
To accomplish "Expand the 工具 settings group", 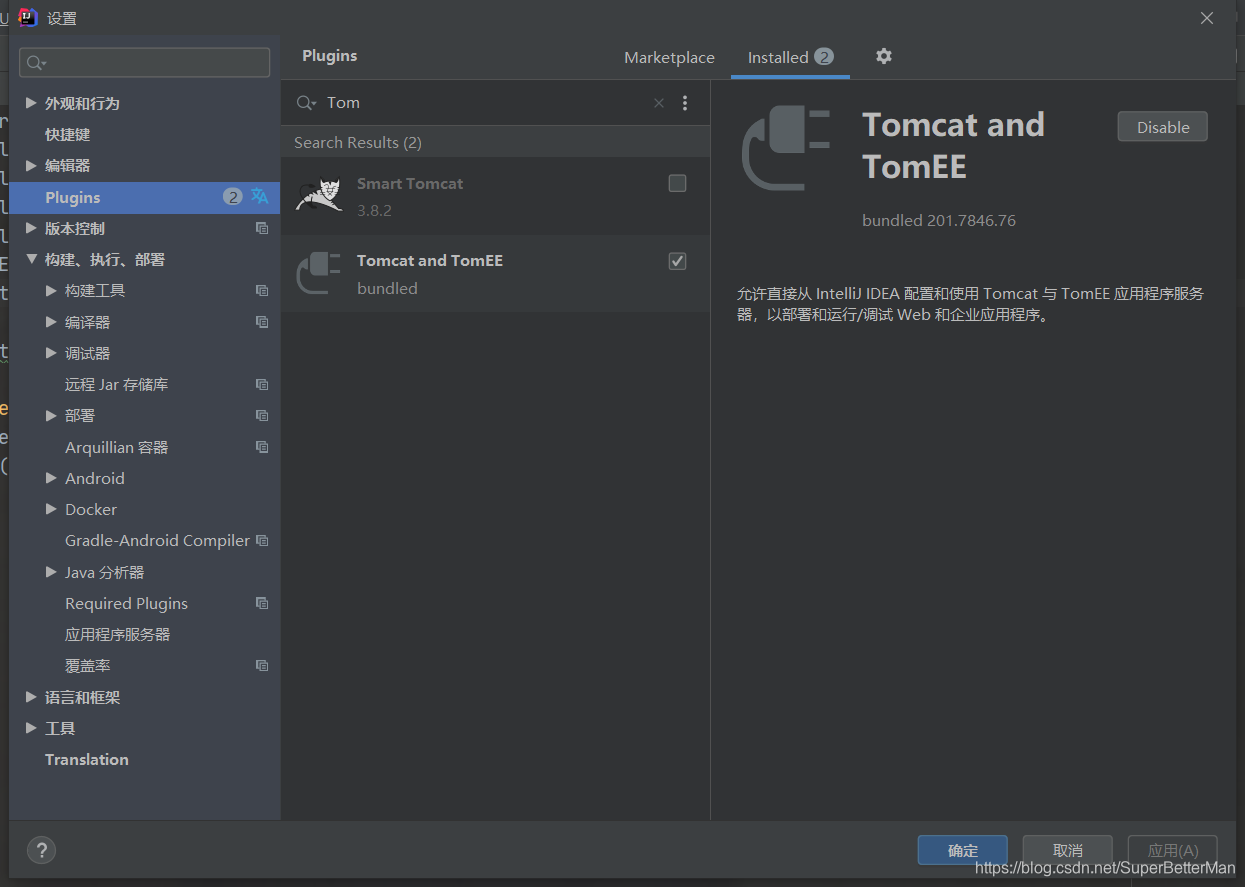I will click(31, 728).
